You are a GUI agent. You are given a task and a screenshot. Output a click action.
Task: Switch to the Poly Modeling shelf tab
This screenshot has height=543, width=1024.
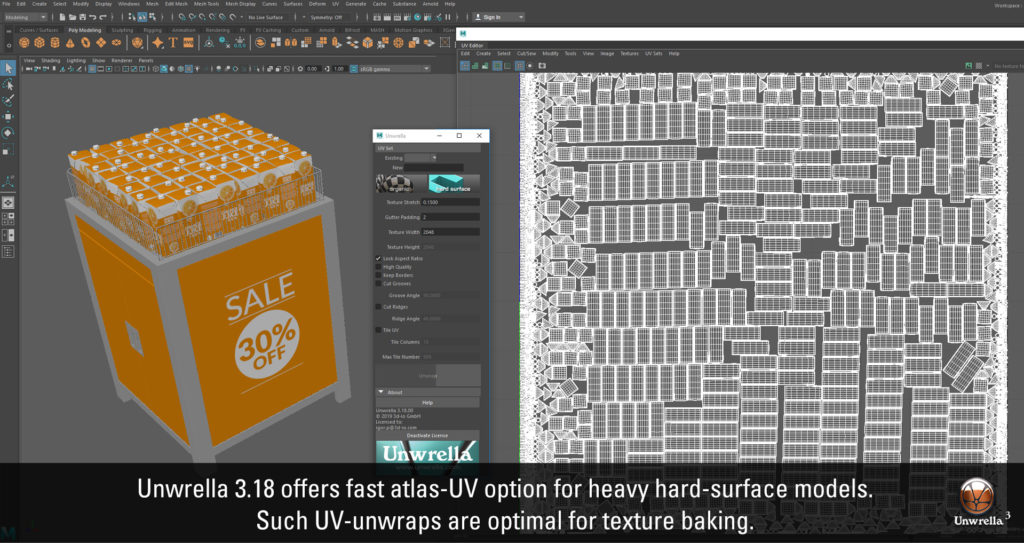click(85, 30)
